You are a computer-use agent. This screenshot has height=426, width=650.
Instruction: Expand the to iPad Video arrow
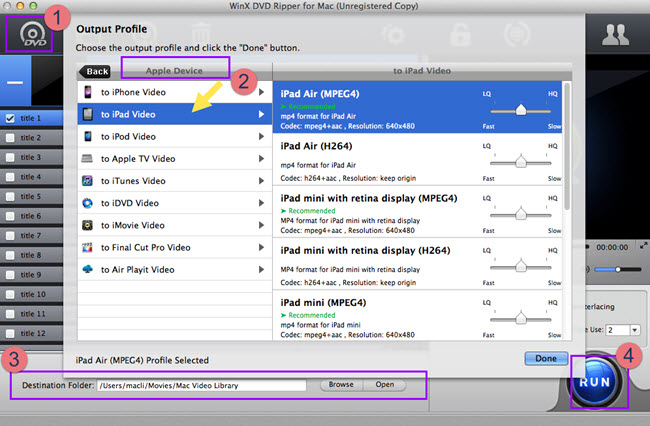[x=261, y=114]
